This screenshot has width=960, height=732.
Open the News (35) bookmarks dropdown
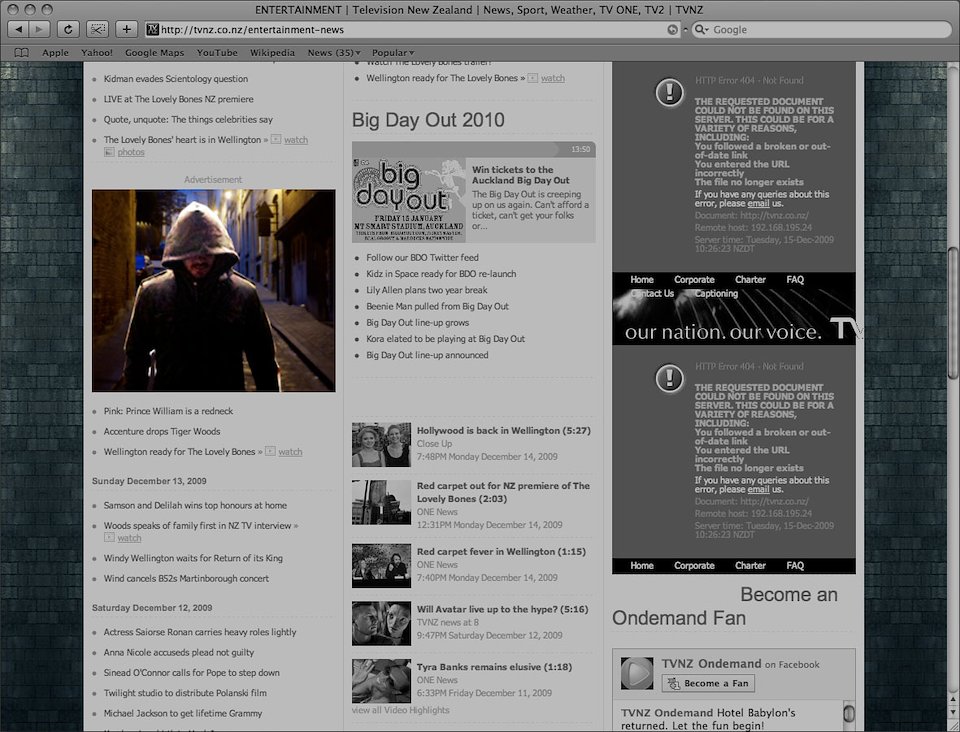tap(334, 53)
